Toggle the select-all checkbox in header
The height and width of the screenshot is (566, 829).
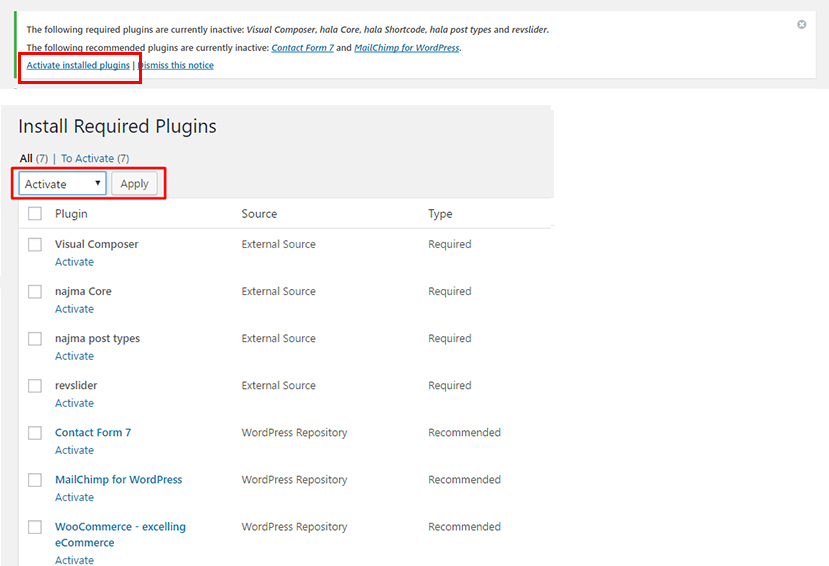click(35, 214)
